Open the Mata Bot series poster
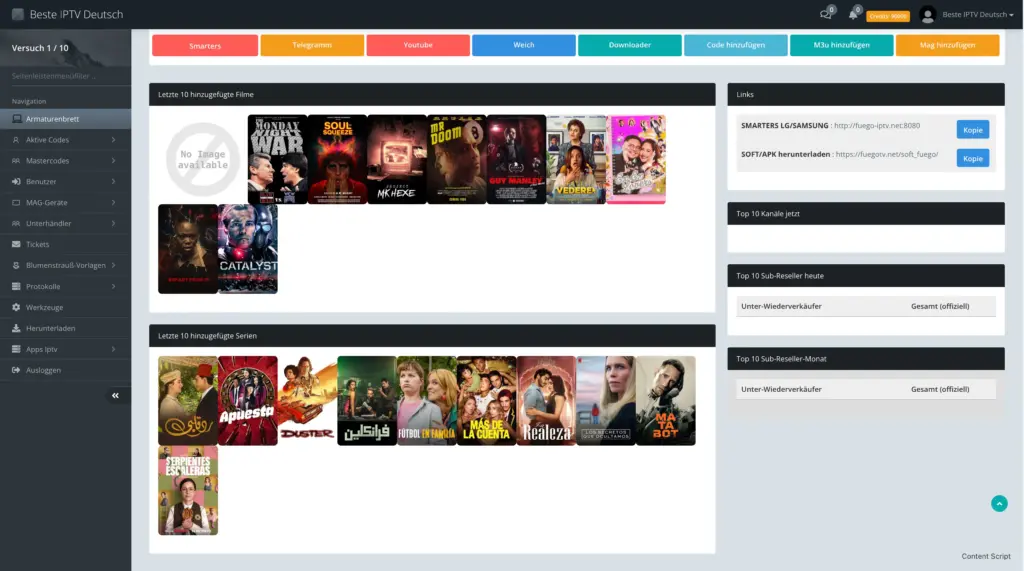The height and width of the screenshot is (571, 1024). coord(665,400)
